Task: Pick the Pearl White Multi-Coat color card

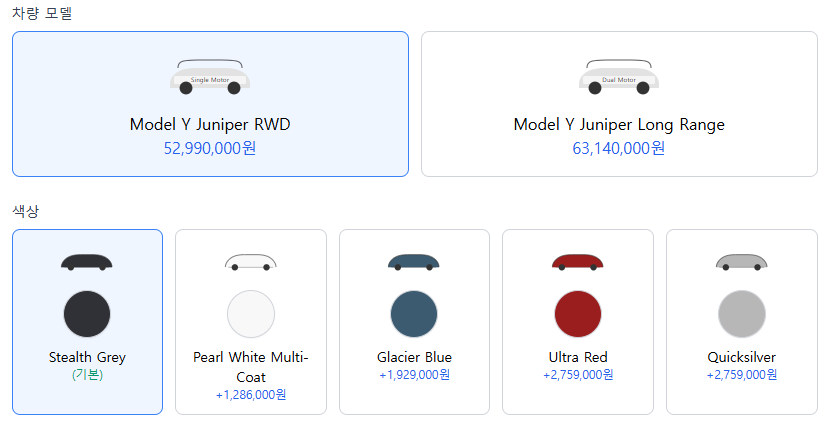Action: (251, 322)
